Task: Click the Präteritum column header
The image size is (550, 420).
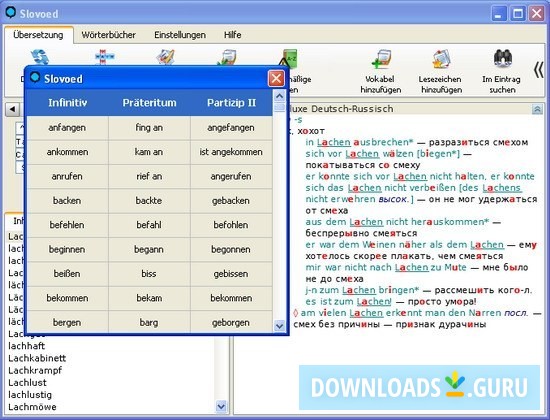Action: [x=149, y=103]
